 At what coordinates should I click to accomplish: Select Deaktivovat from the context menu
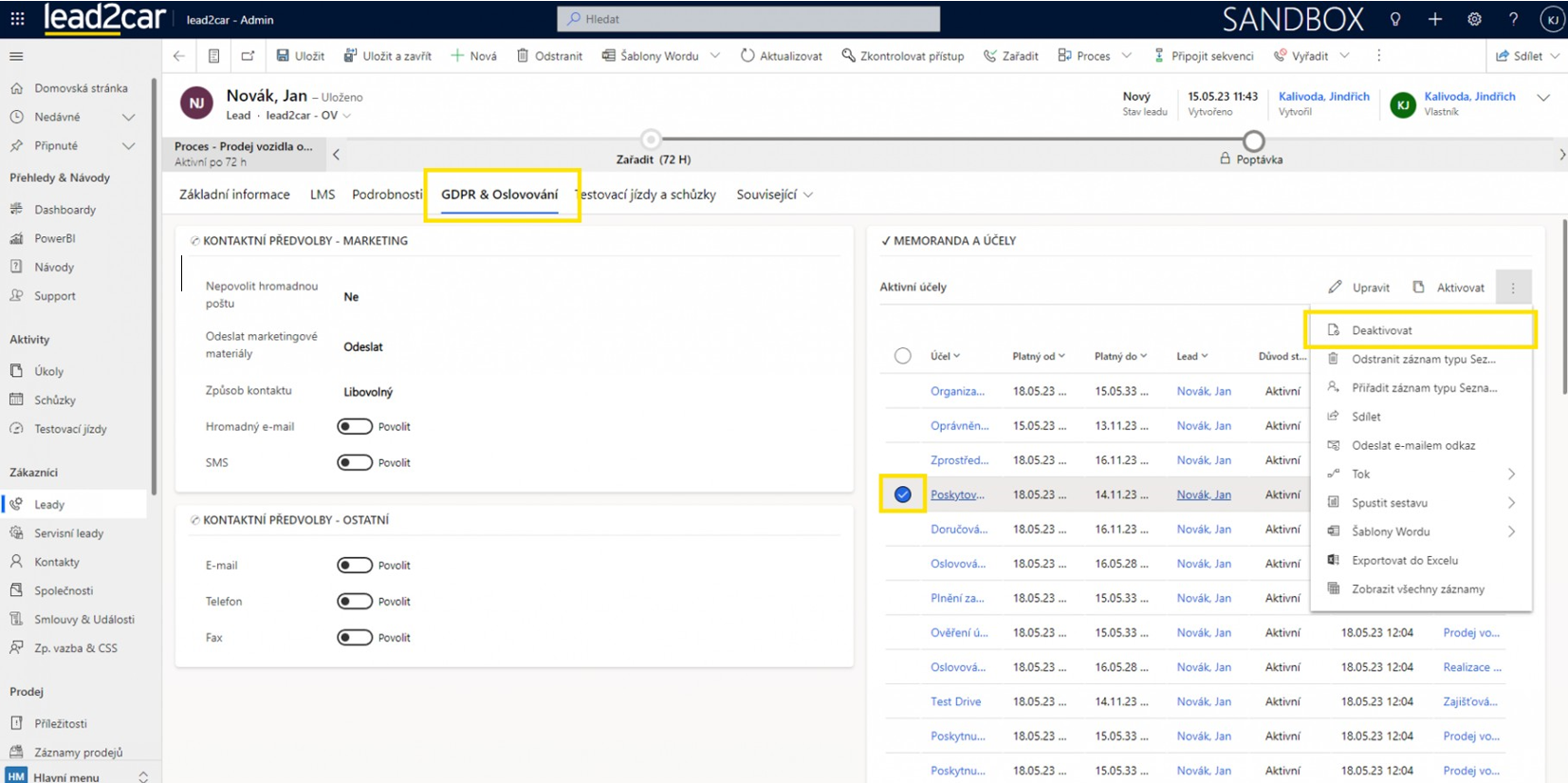[x=1381, y=330]
